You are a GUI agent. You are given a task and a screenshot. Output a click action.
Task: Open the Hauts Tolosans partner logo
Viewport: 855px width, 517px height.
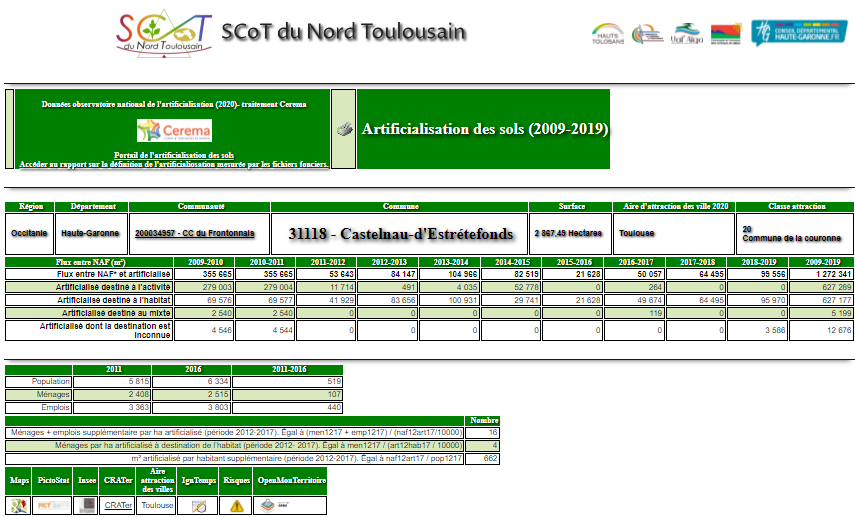click(607, 34)
